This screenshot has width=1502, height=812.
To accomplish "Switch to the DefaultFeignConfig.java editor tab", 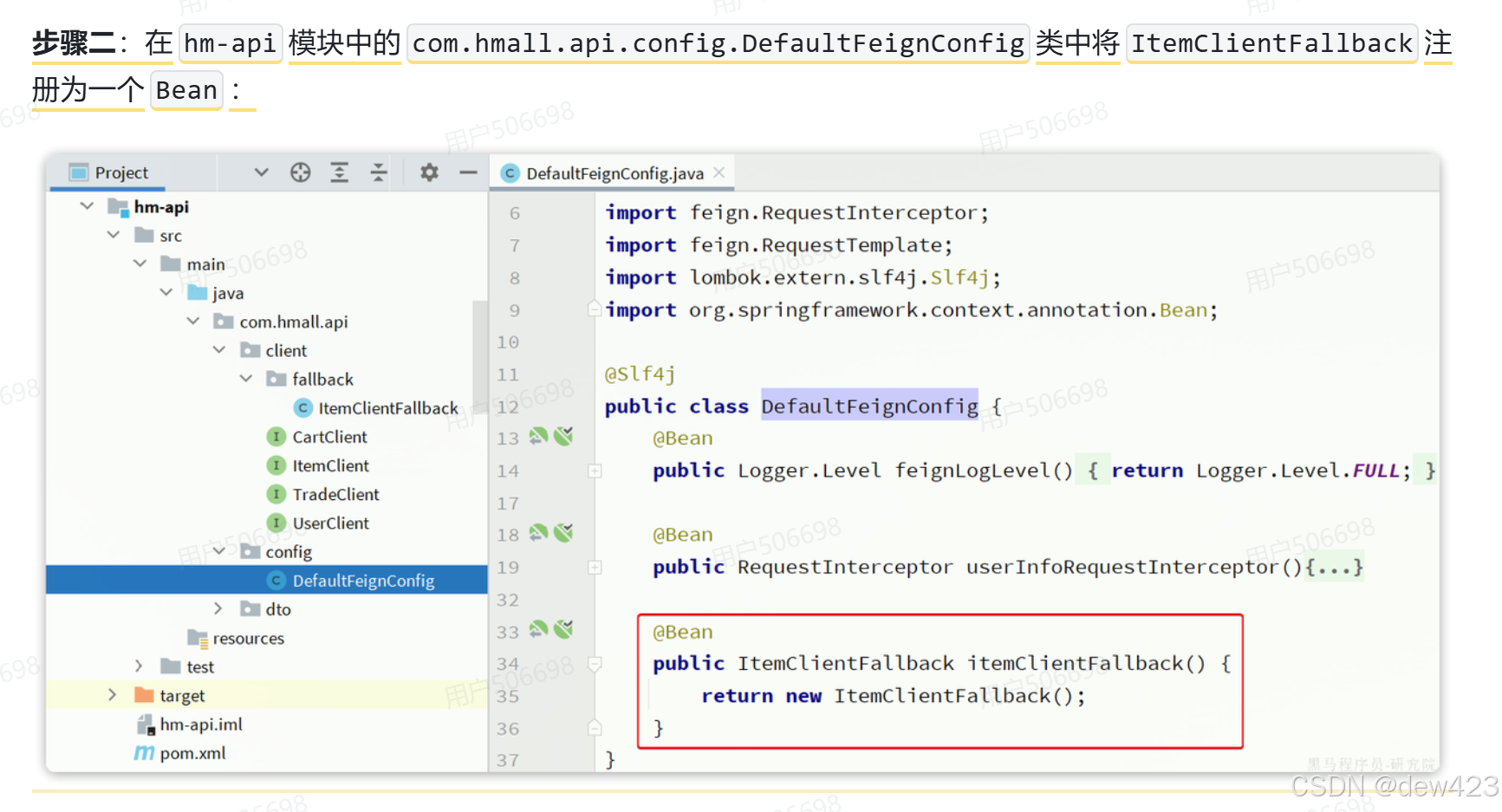I will (613, 172).
